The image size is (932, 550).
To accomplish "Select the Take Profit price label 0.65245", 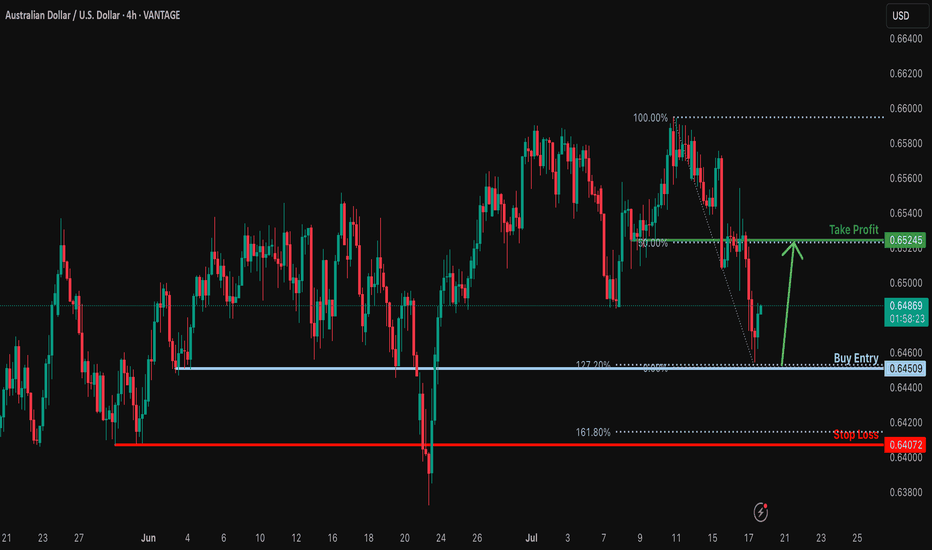I will tap(905, 240).
